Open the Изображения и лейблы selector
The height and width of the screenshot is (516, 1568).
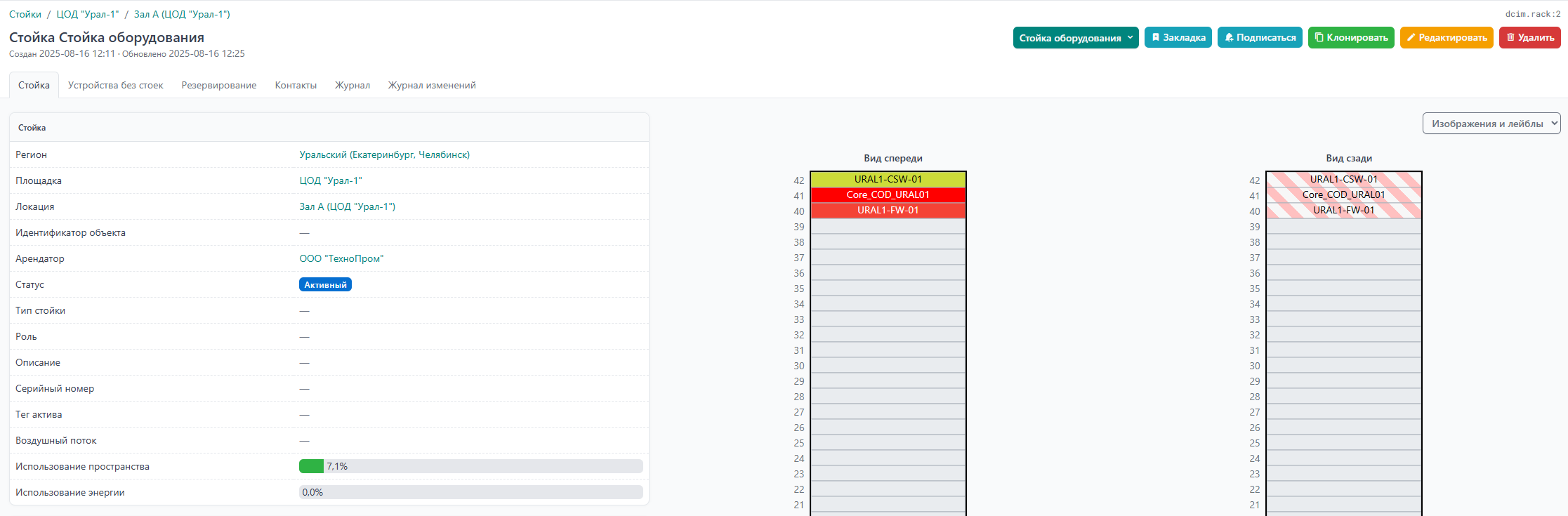click(1491, 124)
